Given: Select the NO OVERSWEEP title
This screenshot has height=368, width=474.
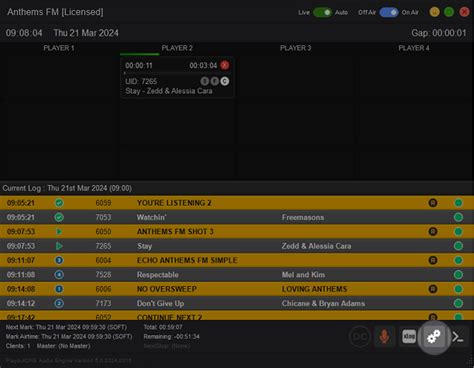Looking at the screenshot, I should [167, 289].
